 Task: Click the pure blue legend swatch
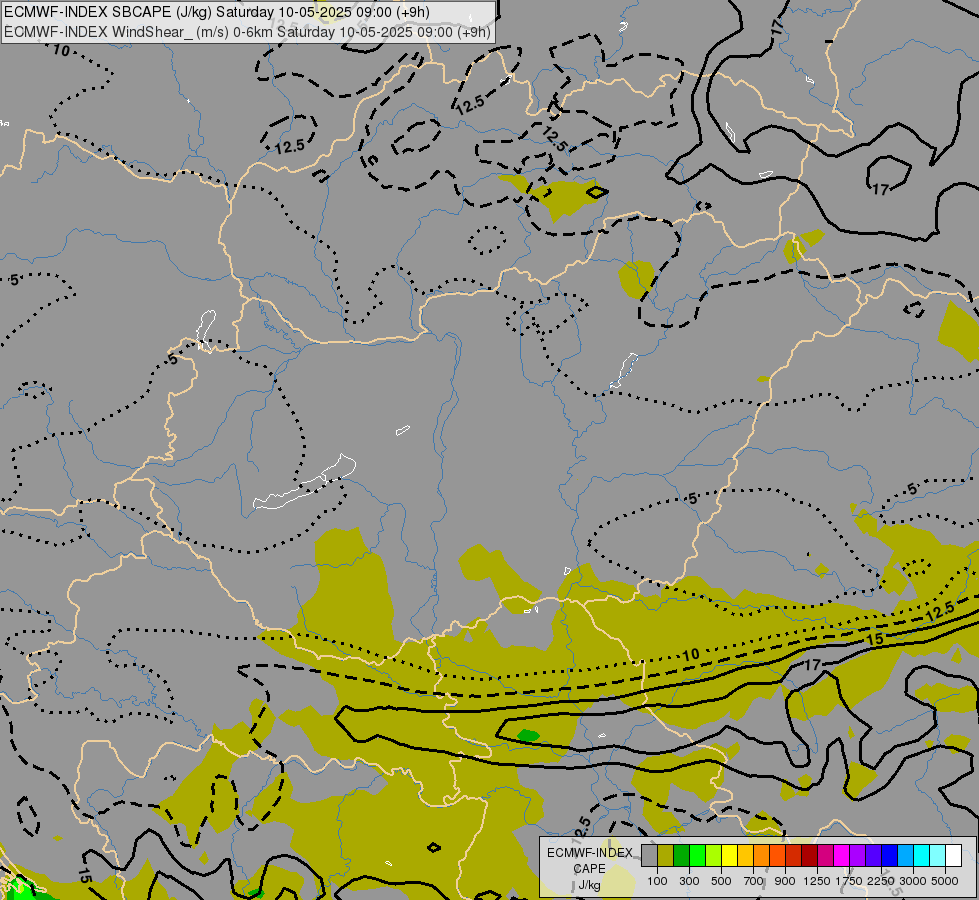890,855
